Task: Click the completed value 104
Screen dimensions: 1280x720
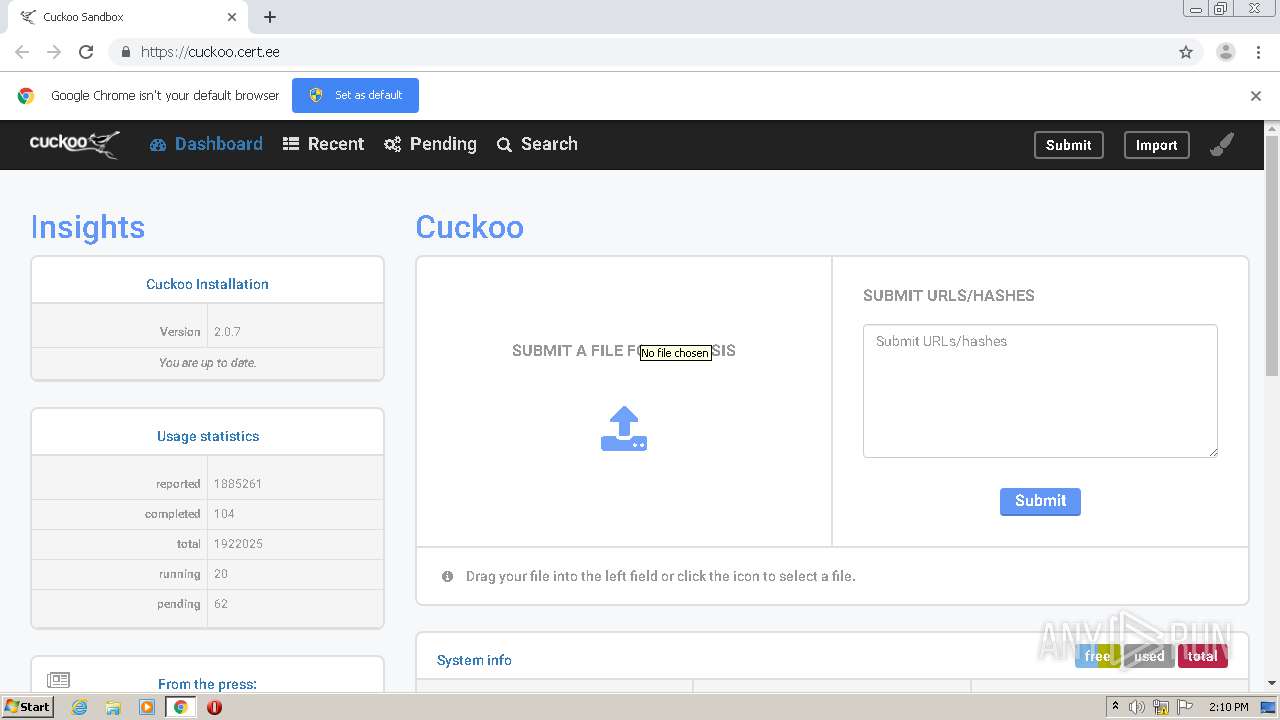Action: pos(224,514)
